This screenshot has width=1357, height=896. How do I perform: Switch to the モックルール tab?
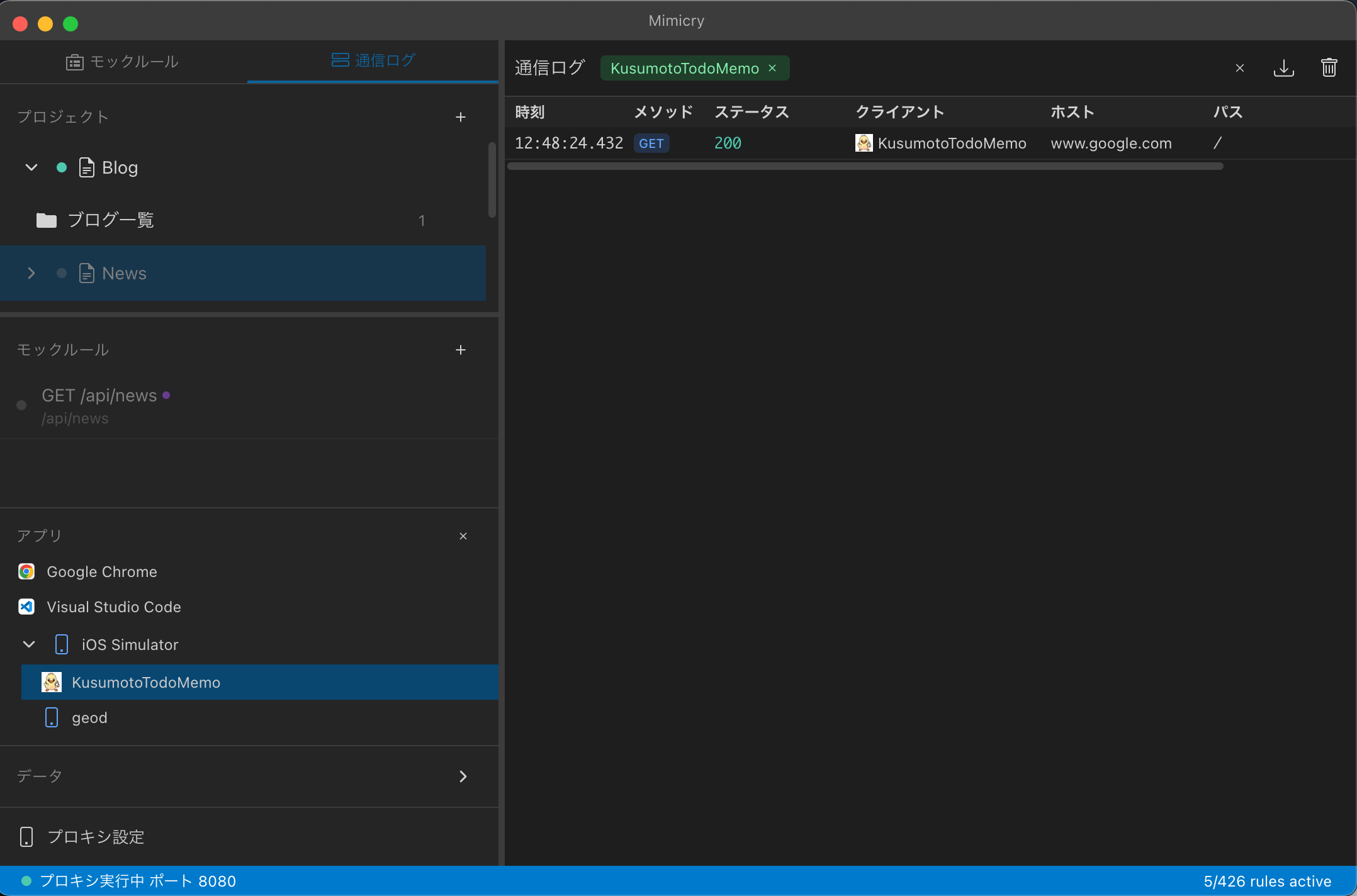pos(123,62)
